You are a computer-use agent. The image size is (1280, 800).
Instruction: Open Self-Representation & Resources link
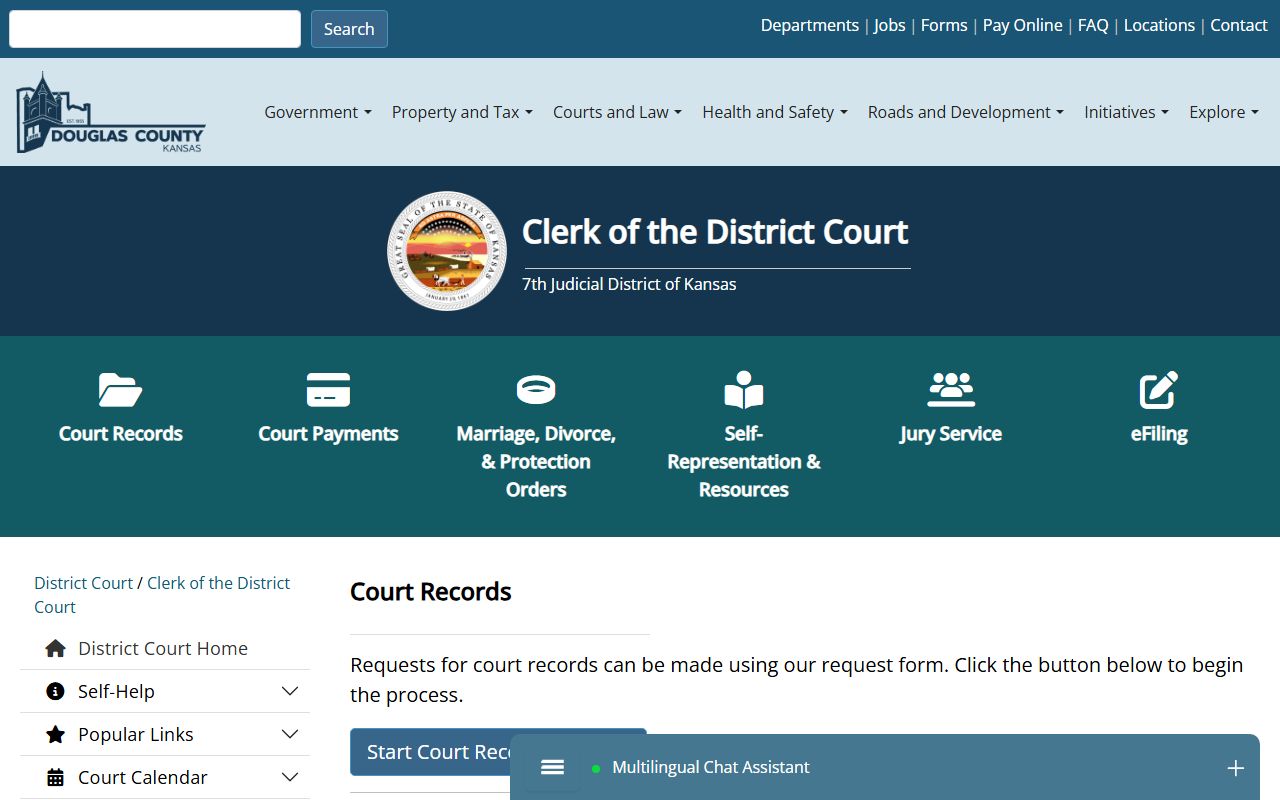click(x=744, y=461)
